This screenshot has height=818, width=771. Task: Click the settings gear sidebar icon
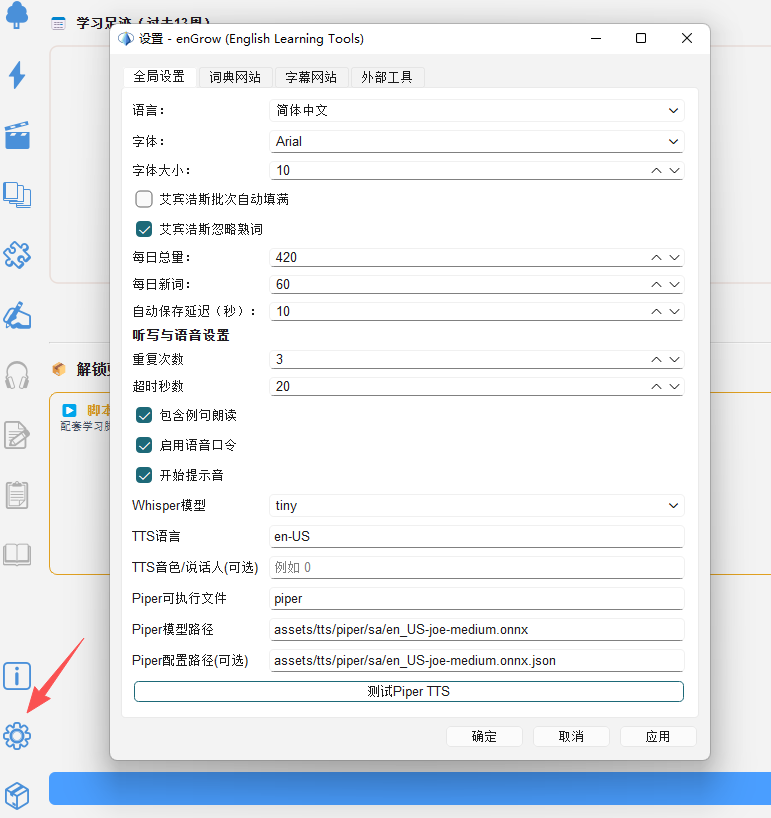17,736
